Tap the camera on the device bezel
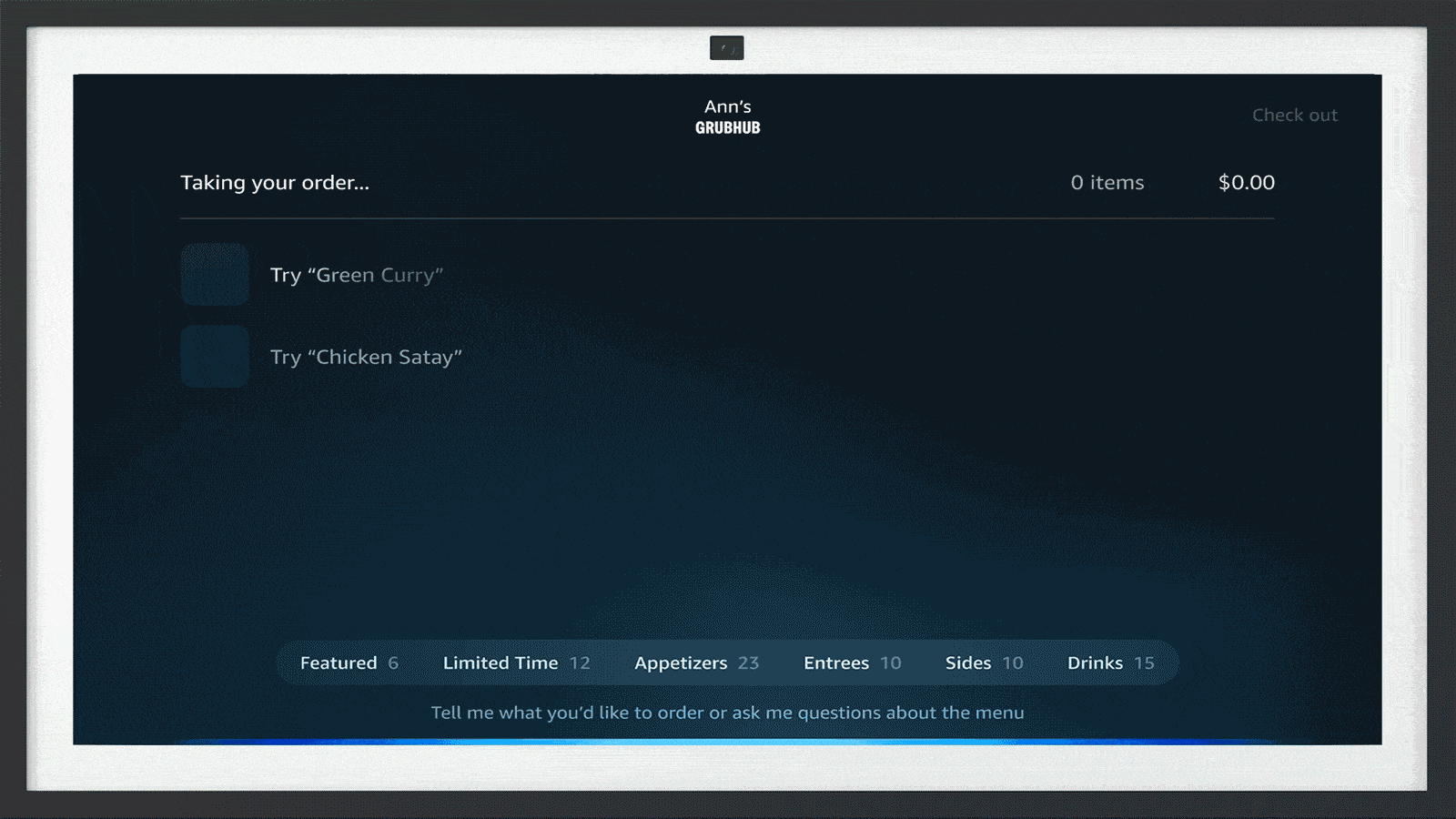Image resolution: width=1456 pixels, height=819 pixels. tap(726, 48)
